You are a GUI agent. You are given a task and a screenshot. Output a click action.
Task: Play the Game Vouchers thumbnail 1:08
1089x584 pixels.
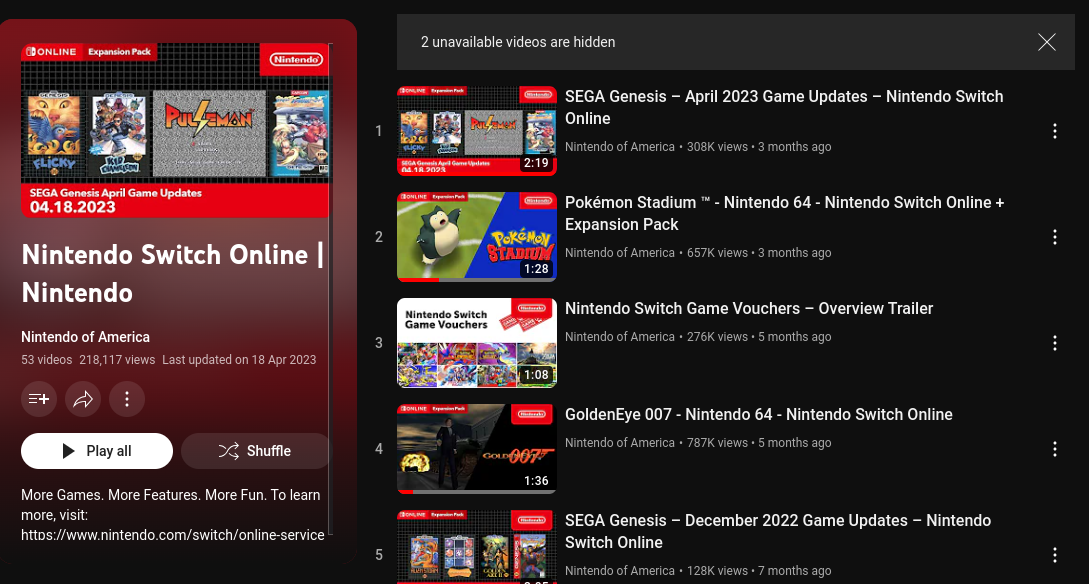coord(476,343)
